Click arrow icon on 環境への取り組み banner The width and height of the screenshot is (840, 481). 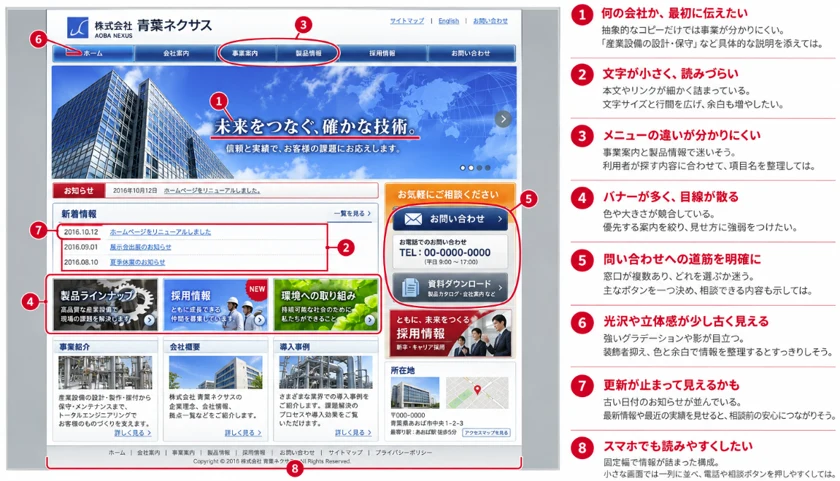point(370,320)
